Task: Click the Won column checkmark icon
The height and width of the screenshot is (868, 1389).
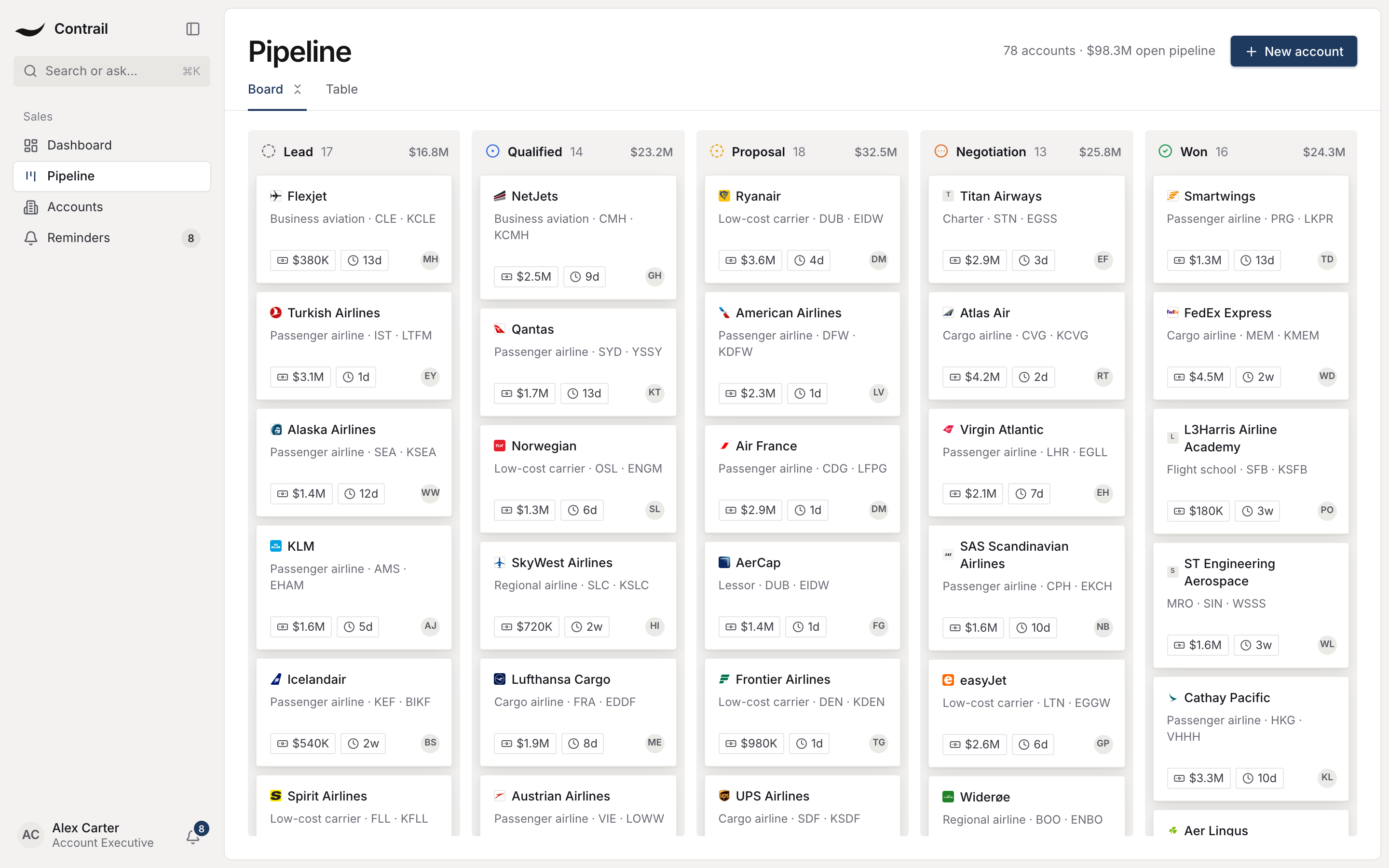Action: 1165,151
